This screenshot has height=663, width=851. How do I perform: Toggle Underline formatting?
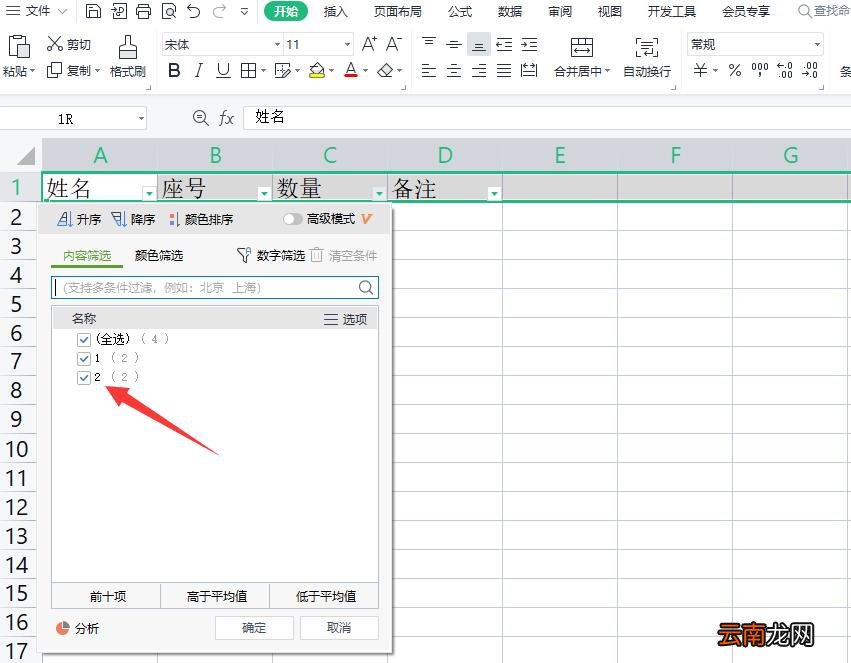point(223,70)
